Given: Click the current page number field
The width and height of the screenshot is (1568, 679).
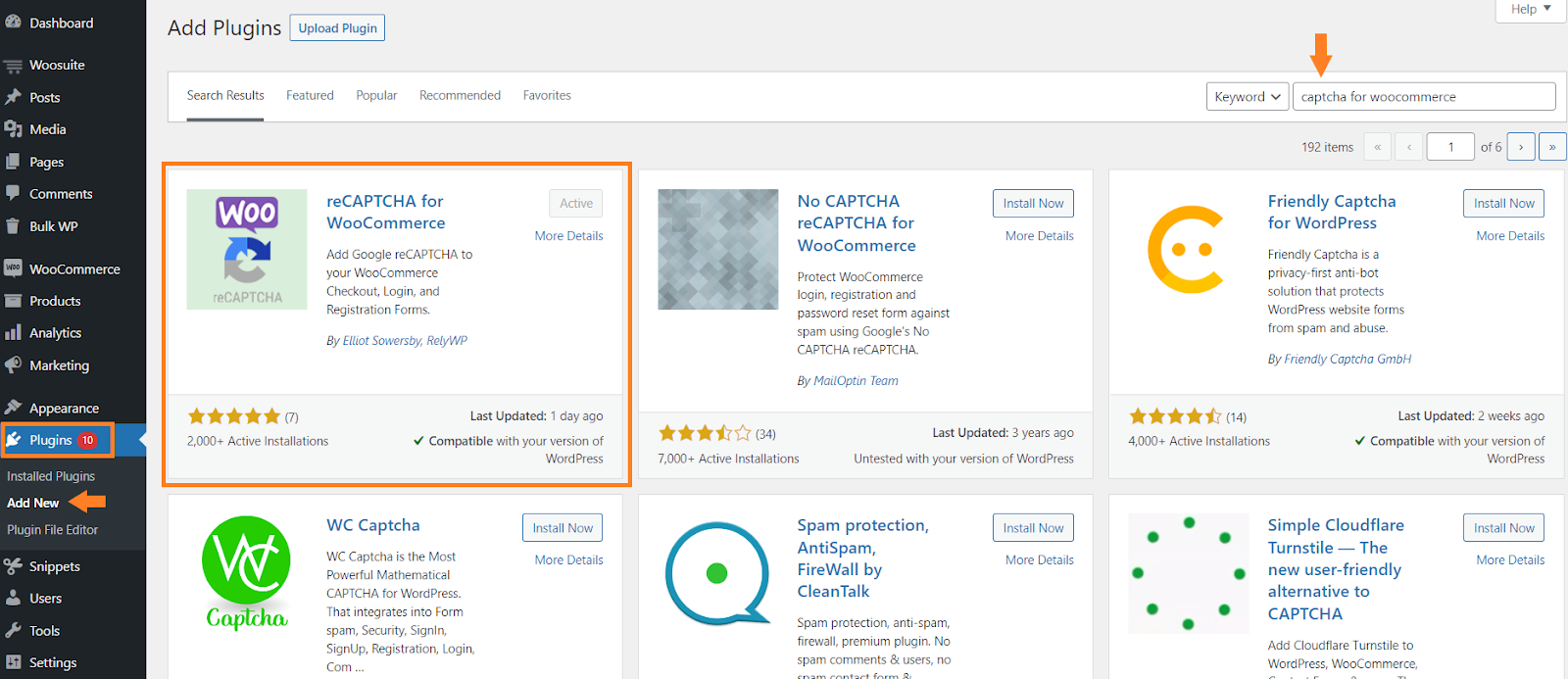Looking at the screenshot, I should pos(1450,147).
